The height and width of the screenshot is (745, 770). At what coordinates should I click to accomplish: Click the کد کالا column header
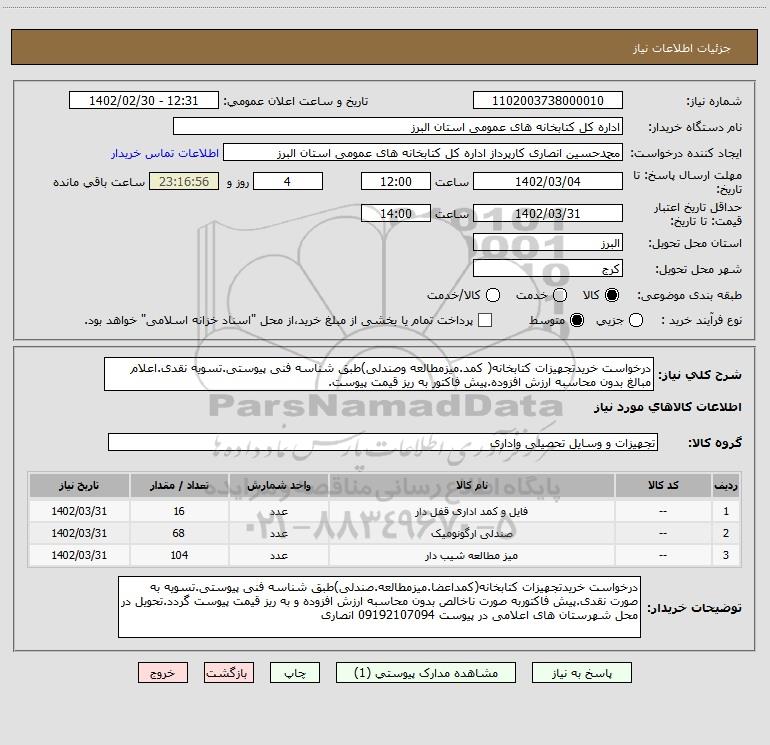[663, 485]
